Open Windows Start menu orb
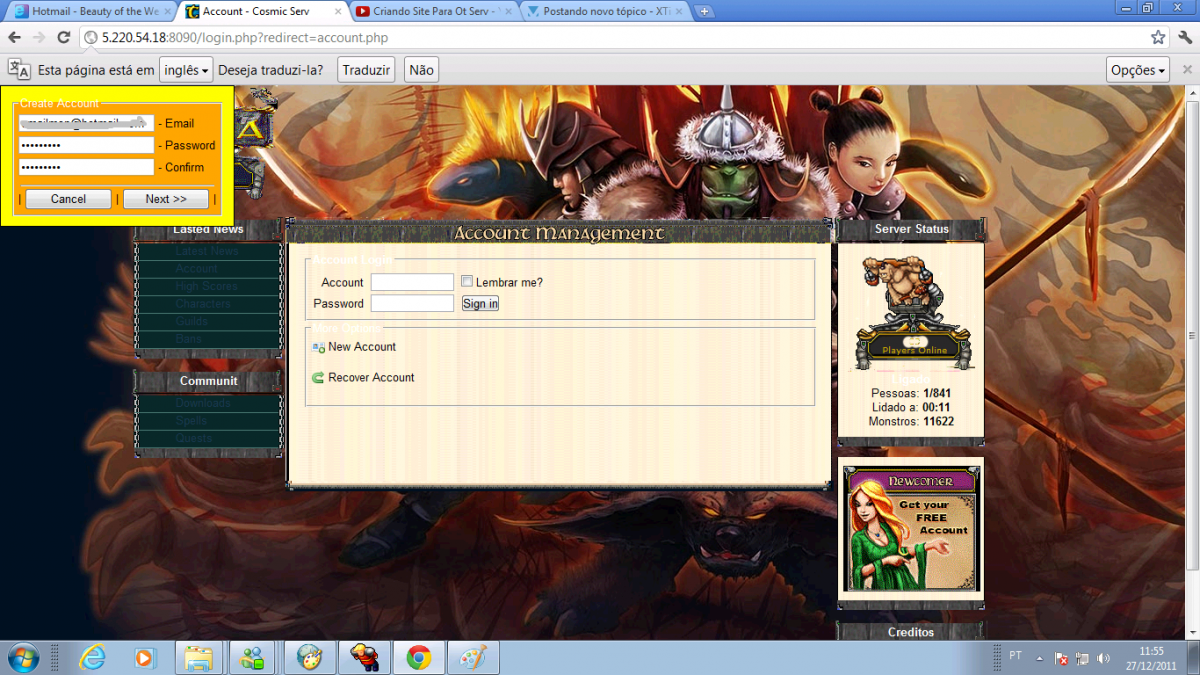 pos(23,657)
